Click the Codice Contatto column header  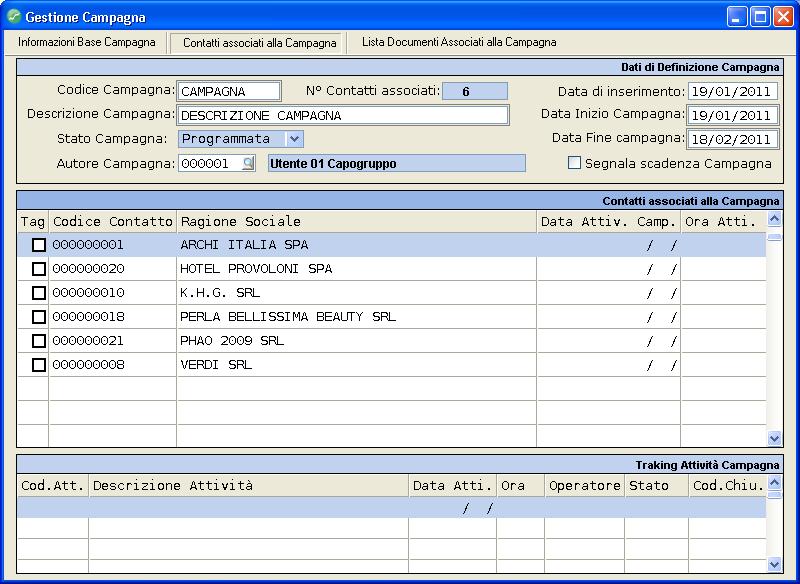click(112, 221)
